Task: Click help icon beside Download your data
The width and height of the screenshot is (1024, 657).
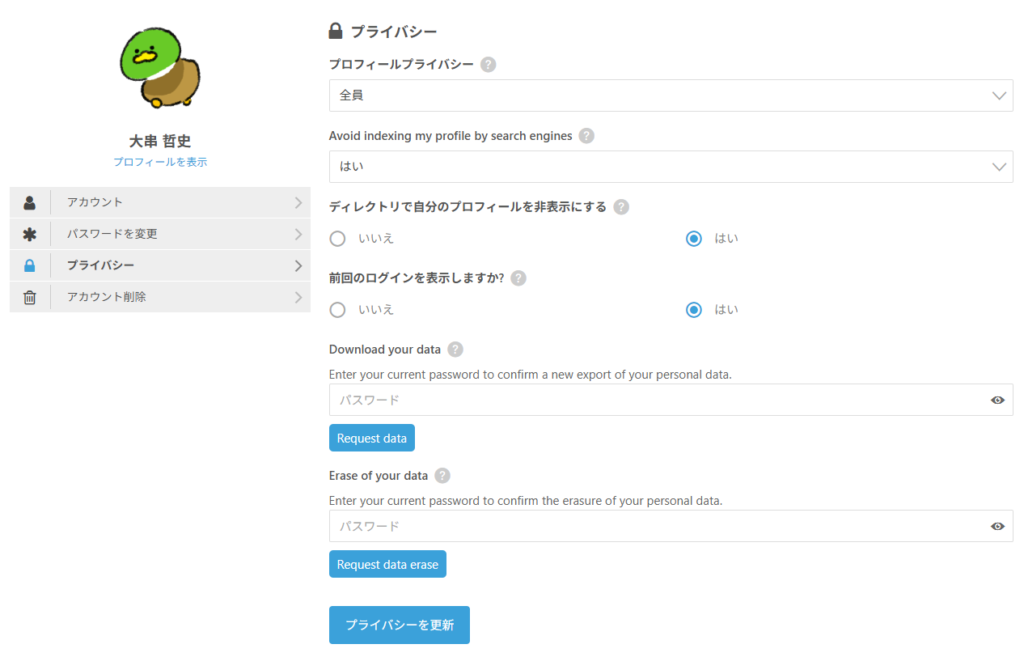Action: tap(455, 349)
